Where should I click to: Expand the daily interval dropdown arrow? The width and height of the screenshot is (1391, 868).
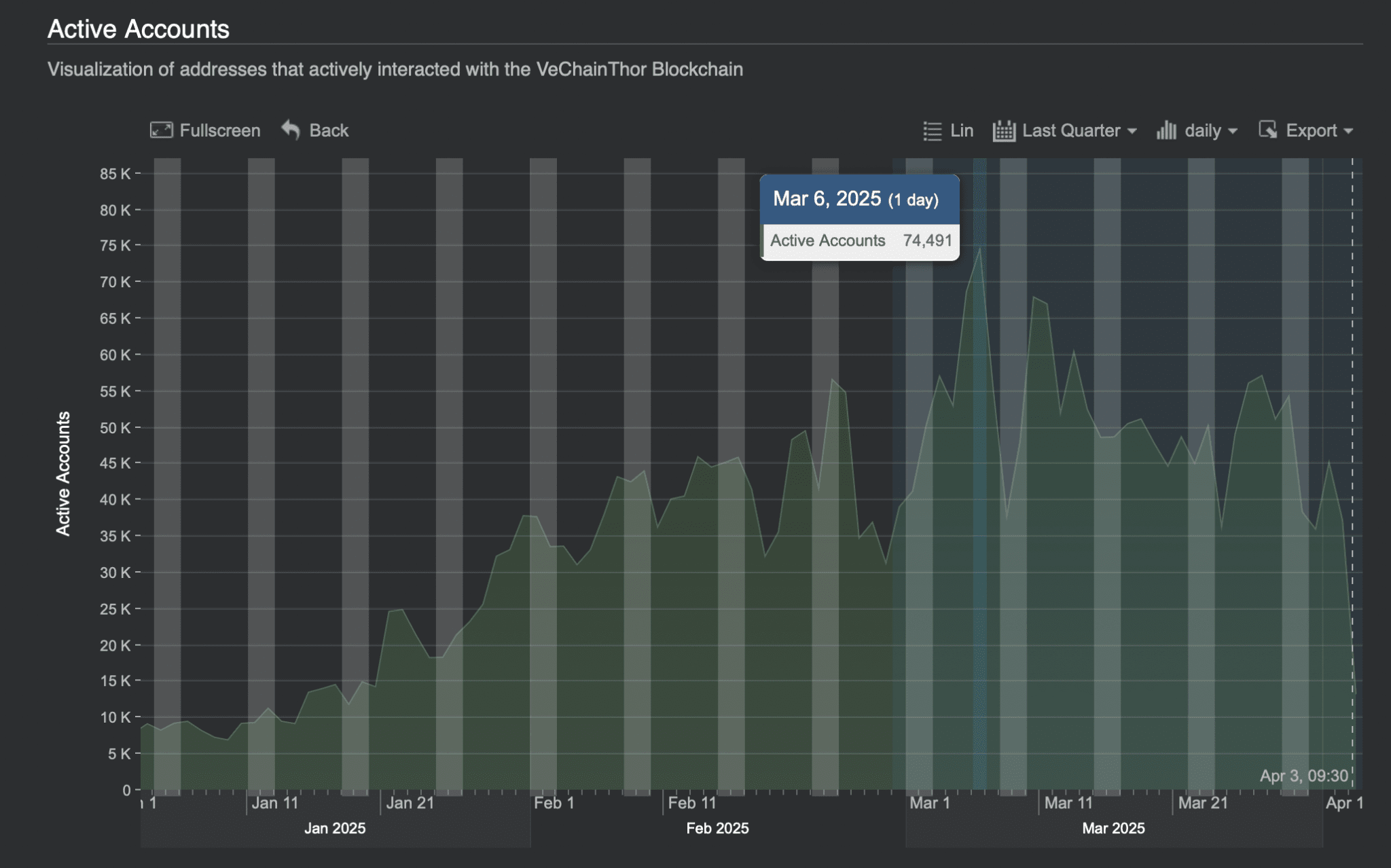tap(1233, 131)
